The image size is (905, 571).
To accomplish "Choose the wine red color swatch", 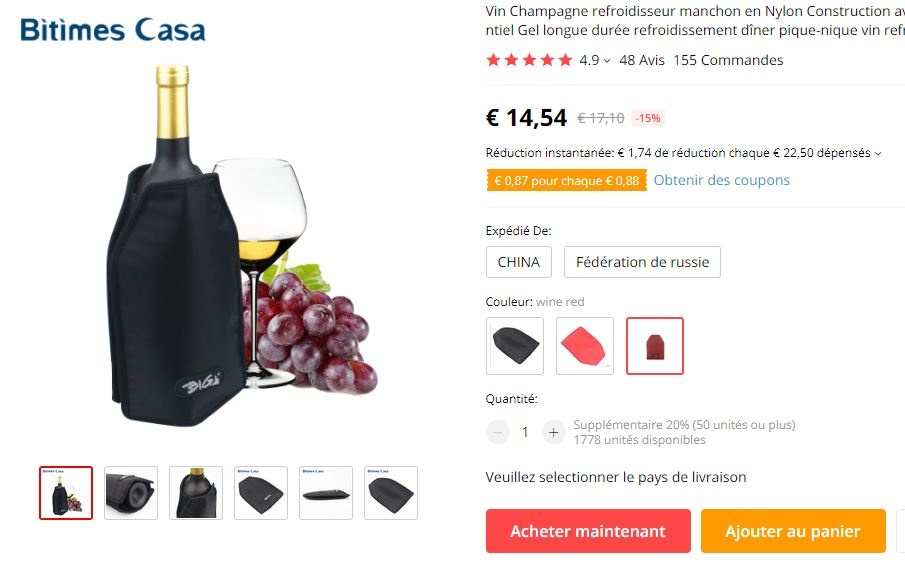I will pos(655,346).
